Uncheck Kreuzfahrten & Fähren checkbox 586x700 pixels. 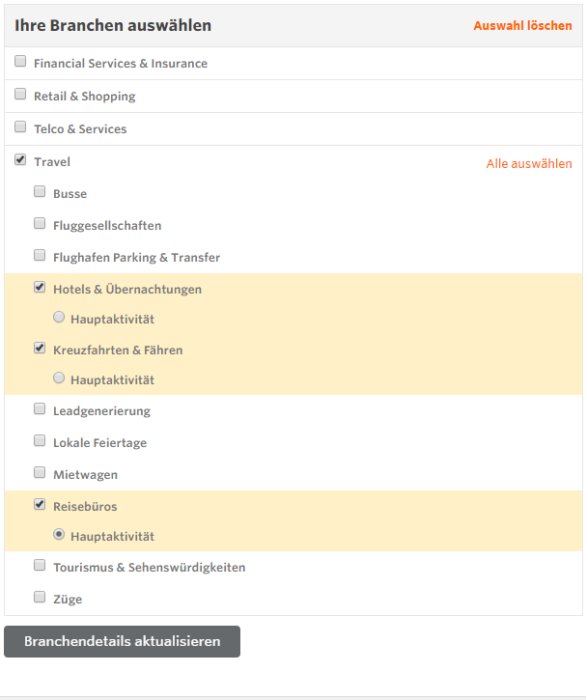tap(40, 348)
